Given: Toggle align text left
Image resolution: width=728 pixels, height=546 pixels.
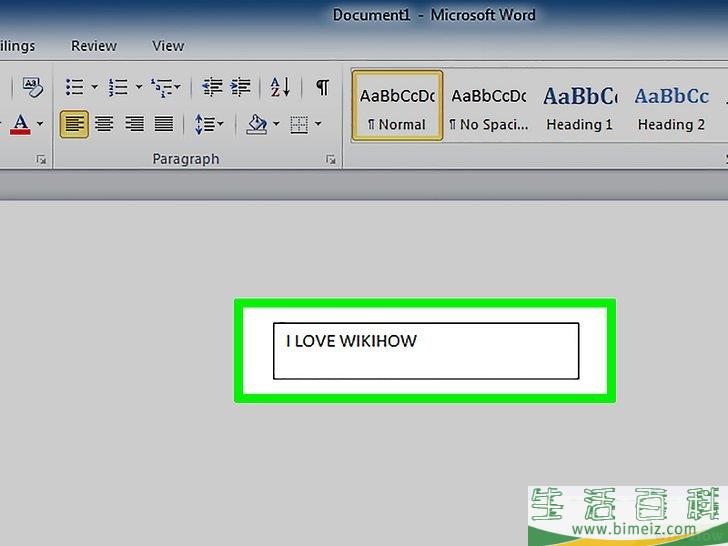Looking at the screenshot, I should 74,124.
